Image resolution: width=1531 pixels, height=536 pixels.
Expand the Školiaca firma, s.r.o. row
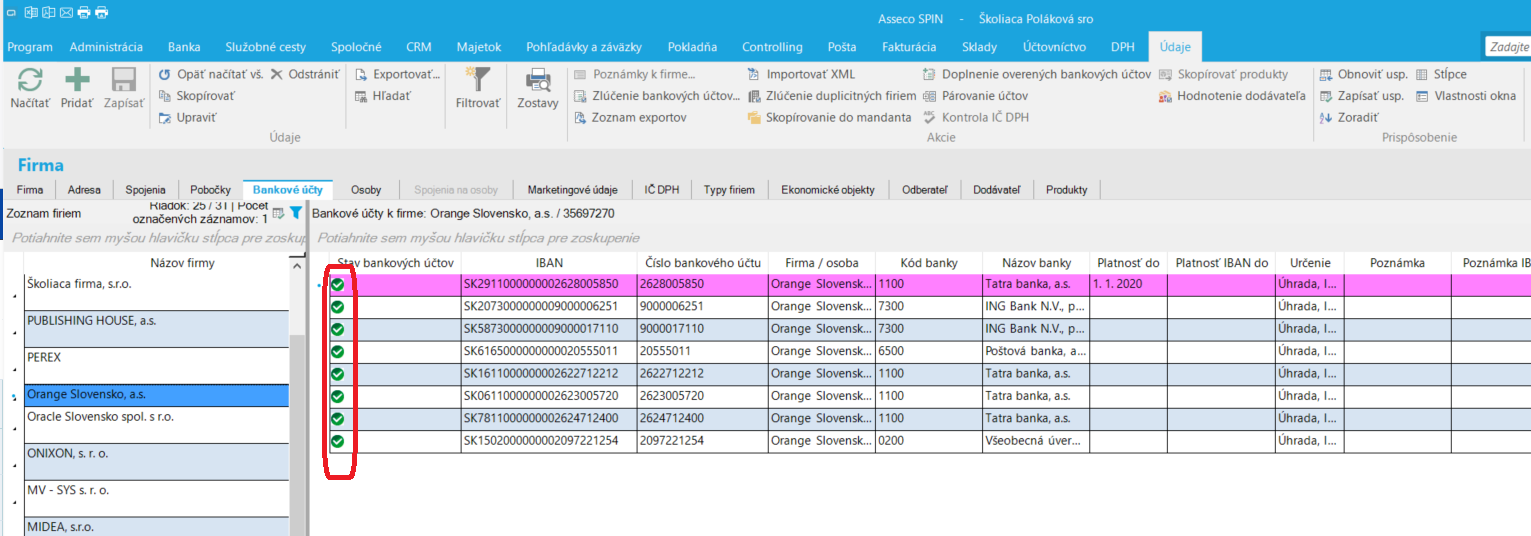pos(14,298)
